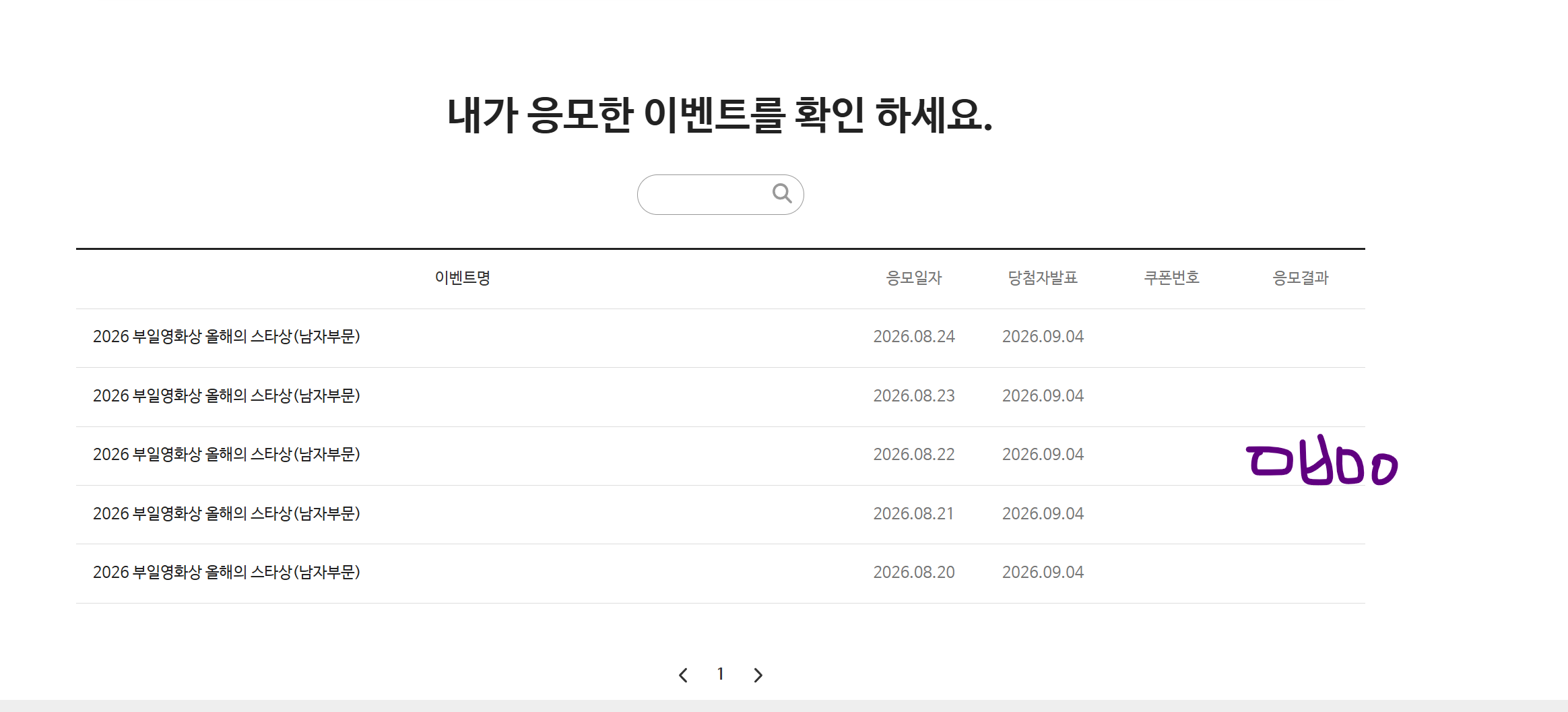Viewport: 1568px width, 712px height.
Task: Click the 이벤트명 column header
Action: [x=463, y=278]
